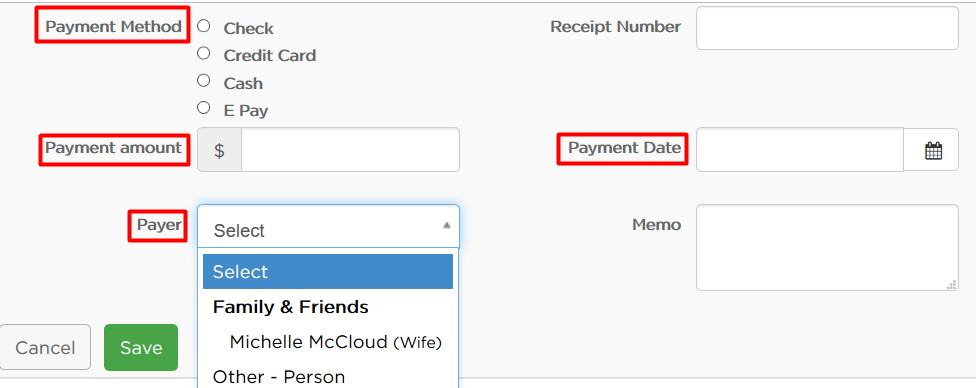This screenshot has width=976, height=388.
Task: Open the Payment Date calendar picker icon
Action: [x=932, y=150]
